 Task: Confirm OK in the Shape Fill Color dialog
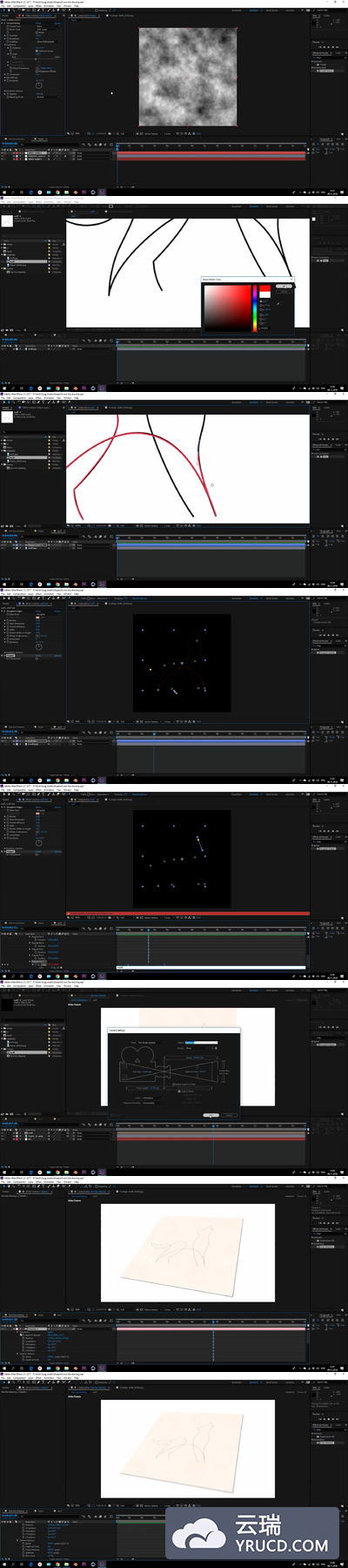(x=284, y=286)
